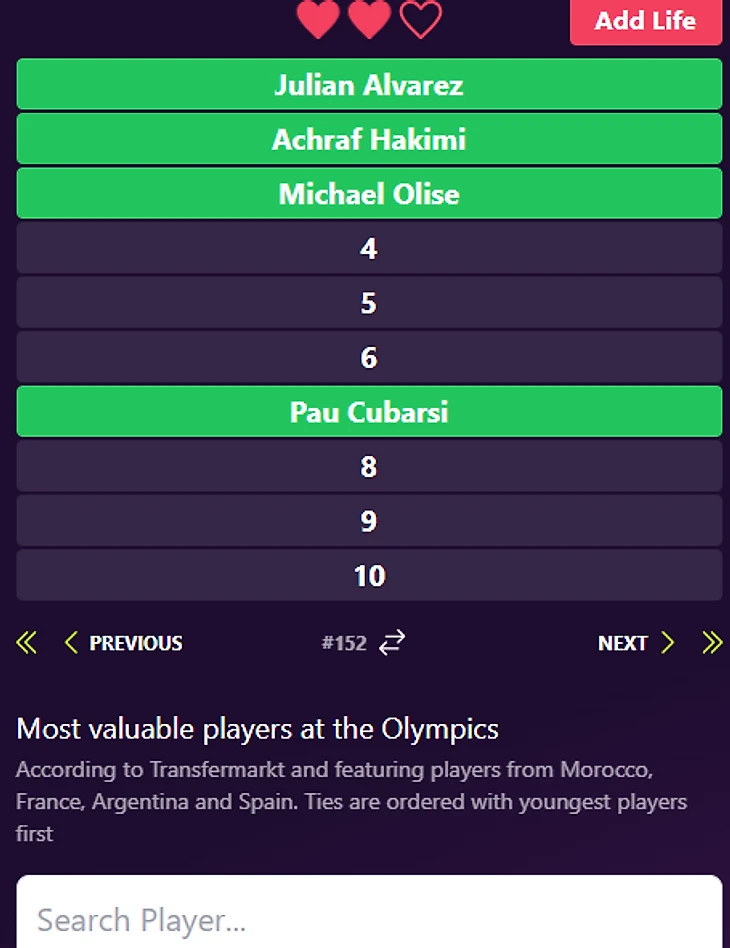Click the single right chevron arrow
This screenshot has height=948, width=730.
[668, 643]
